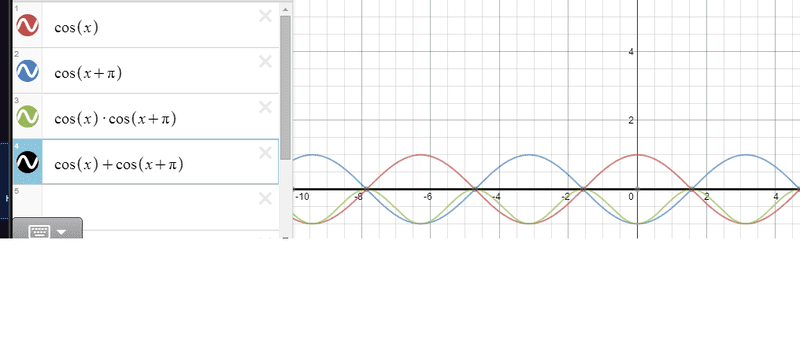This screenshot has height=362, width=800.
Task: Open the on-screen keyboard icon
Action: (39, 232)
